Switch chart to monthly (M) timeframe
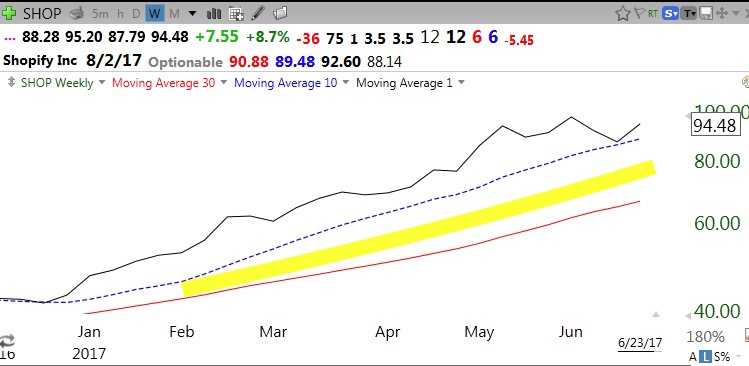Image resolution: width=749 pixels, height=366 pixels. click(x=174, y=13)
